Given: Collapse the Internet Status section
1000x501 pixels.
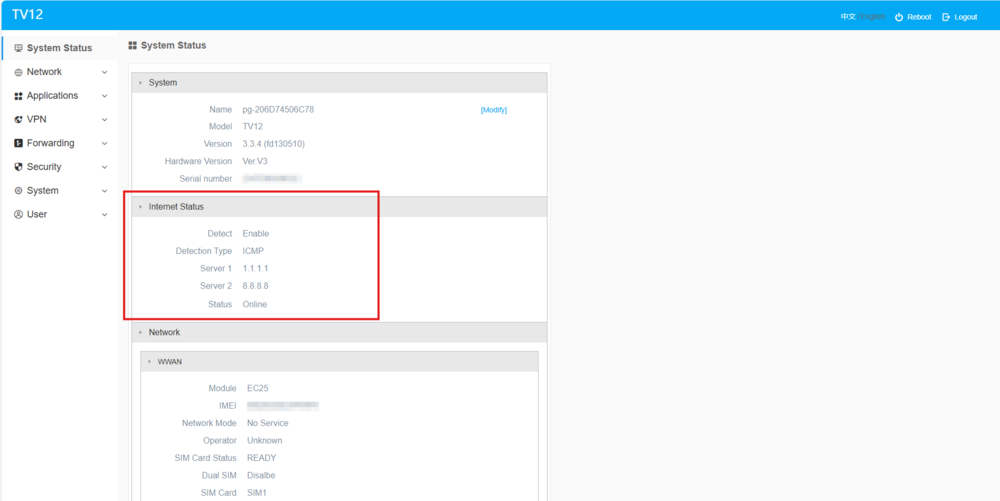Looking at the screenshot, I should point(141,207).
